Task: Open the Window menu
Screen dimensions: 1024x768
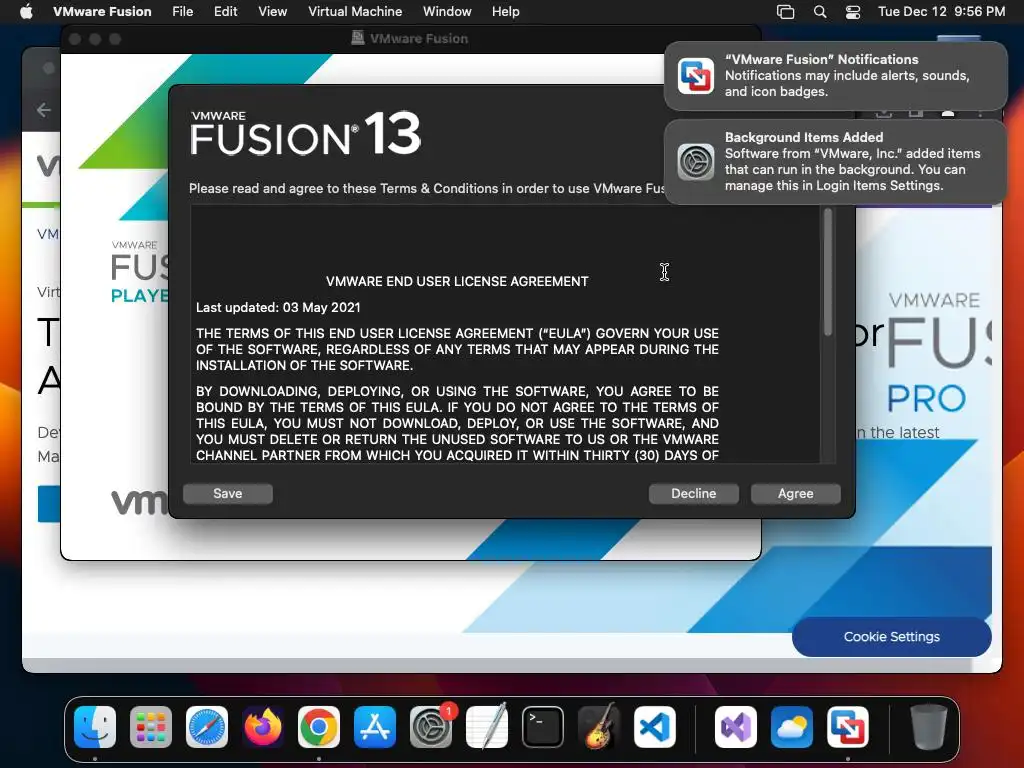Action: tap(447, 11)
